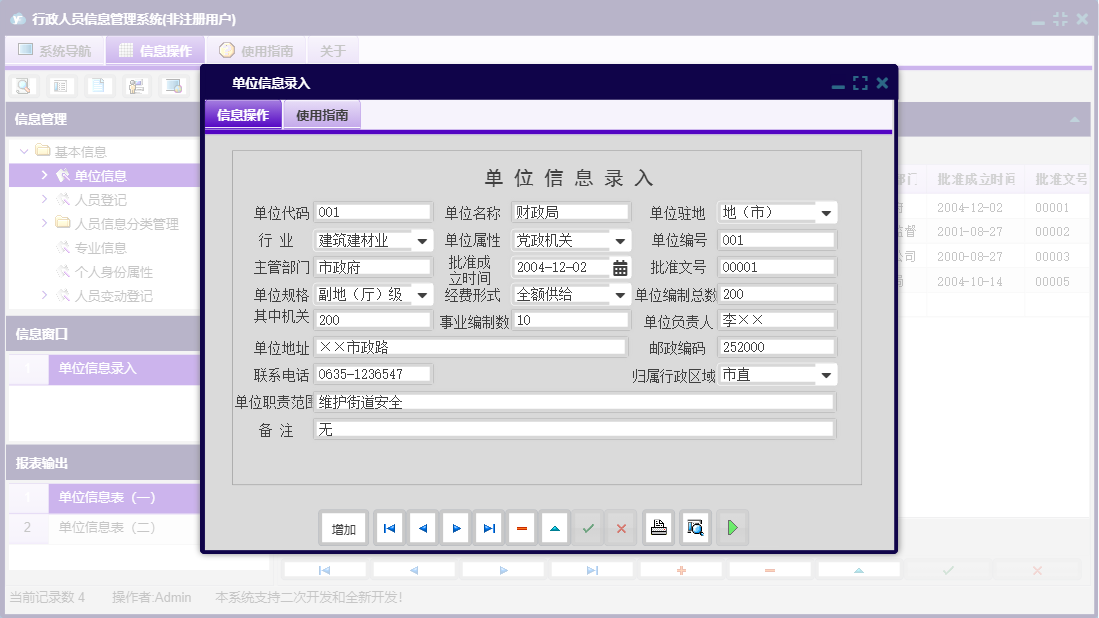Click the personnel management icon on the toolbar
Image resolution: width=1099 pixels, height=618 pixels.
coord(135,86)
